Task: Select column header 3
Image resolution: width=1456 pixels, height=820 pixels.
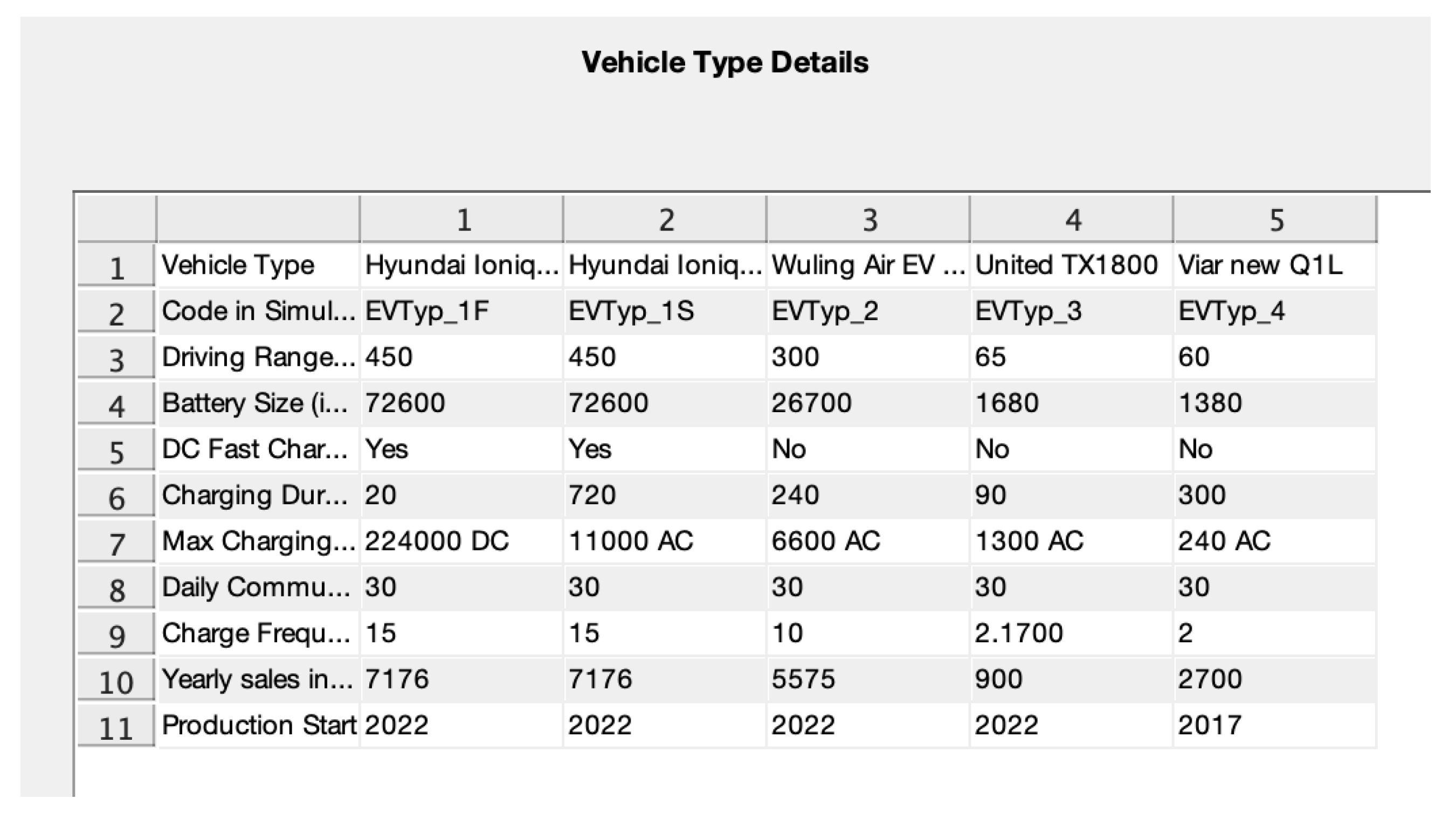Action: [869, 220]
